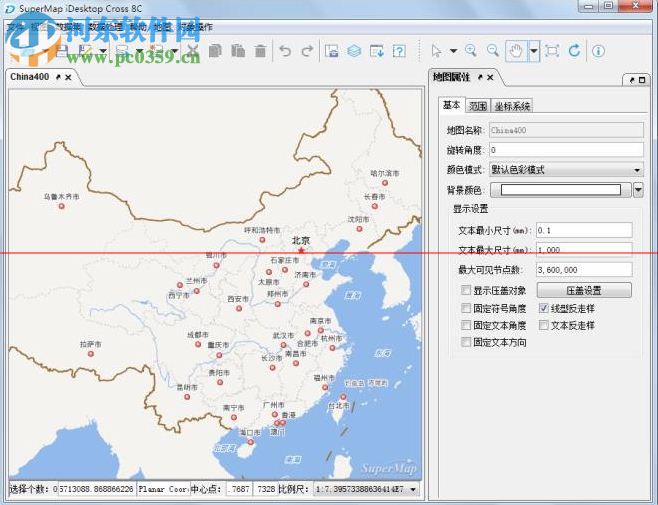Enable the 固定文本角度 checkbox
The width and height of the screenshot is (658, 505).
[x=466, y=325]
